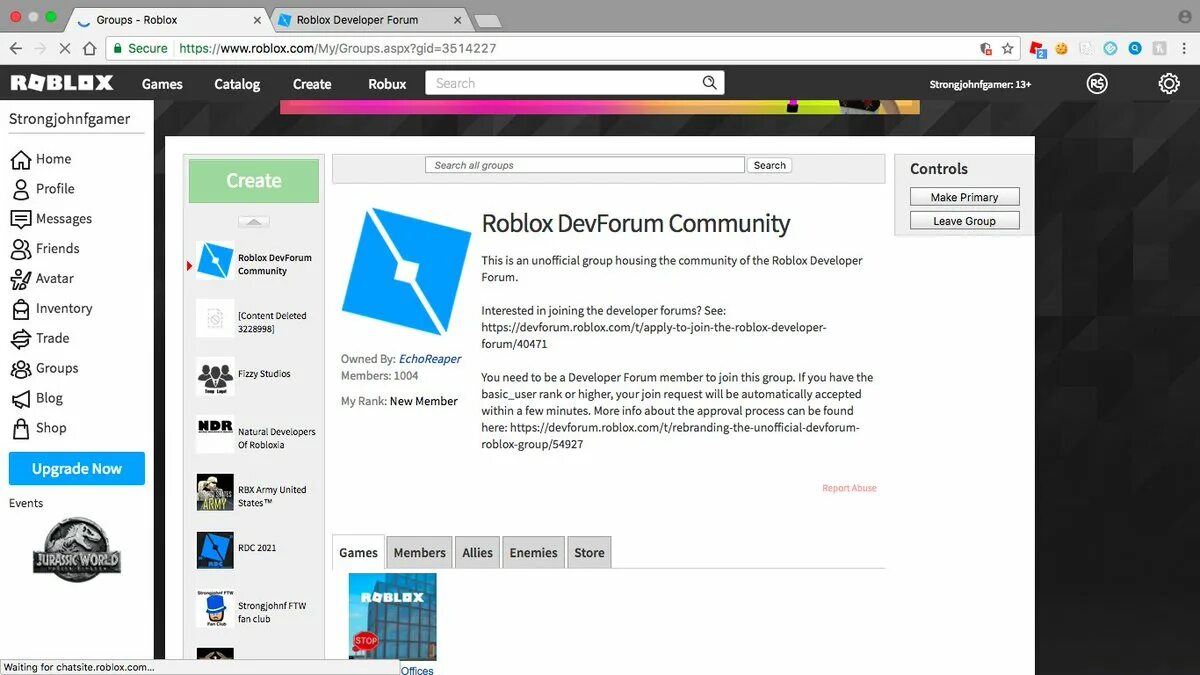Image resolution: width=1200 pixels, height=675 pixels.
Task: Open the browser home page icon
Action: [x=89, y=48]
